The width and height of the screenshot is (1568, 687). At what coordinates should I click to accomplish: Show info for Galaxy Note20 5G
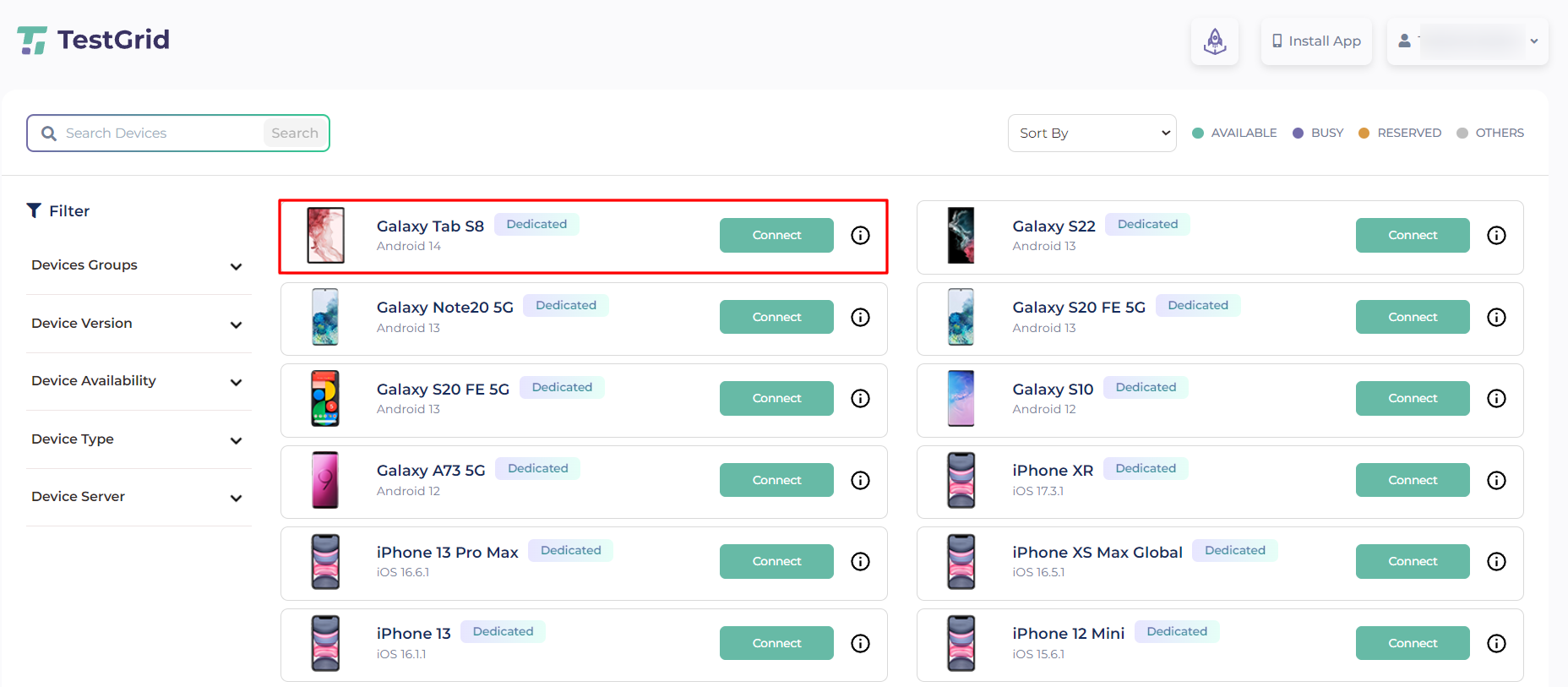860,317
